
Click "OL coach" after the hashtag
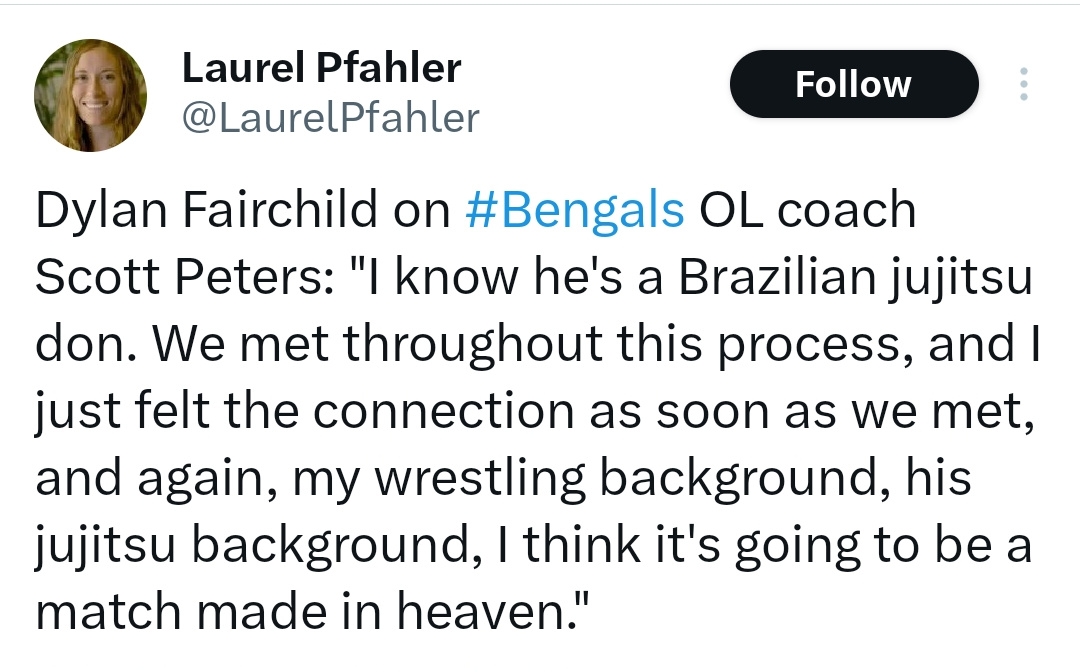pos(807,210)
